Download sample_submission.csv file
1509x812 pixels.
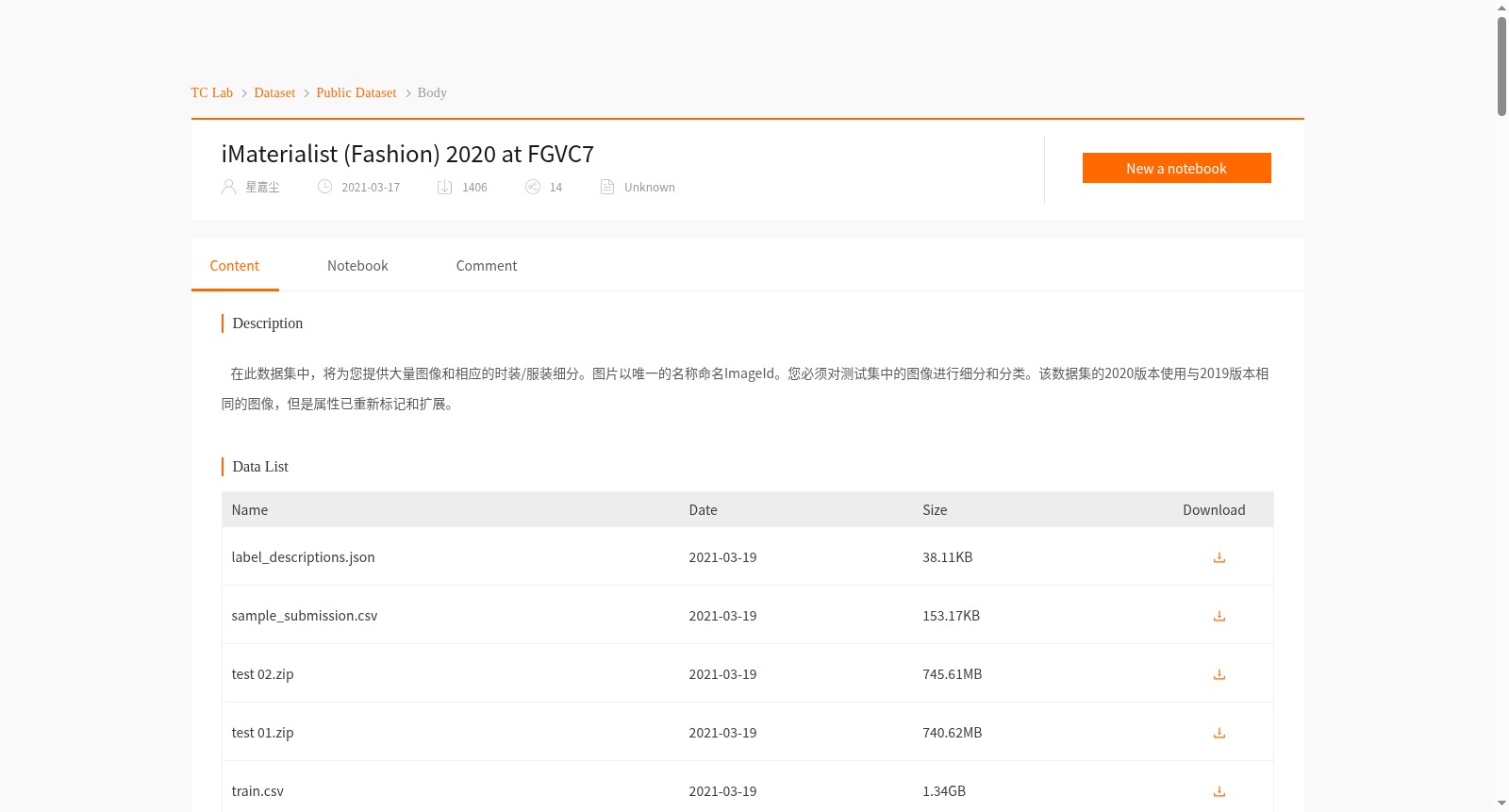(1219, 616)
